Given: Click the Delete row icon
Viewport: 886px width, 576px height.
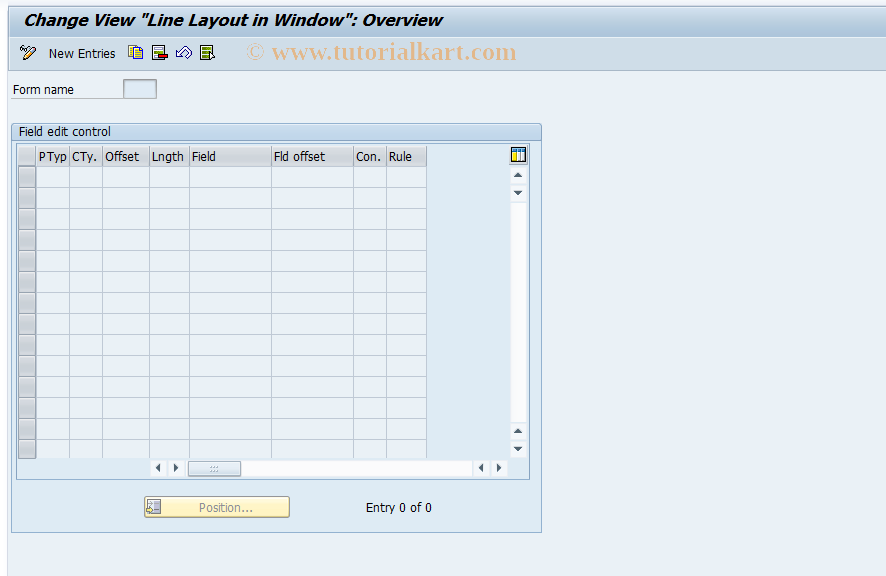Looking at the screenshot, I should click(159, 53).
